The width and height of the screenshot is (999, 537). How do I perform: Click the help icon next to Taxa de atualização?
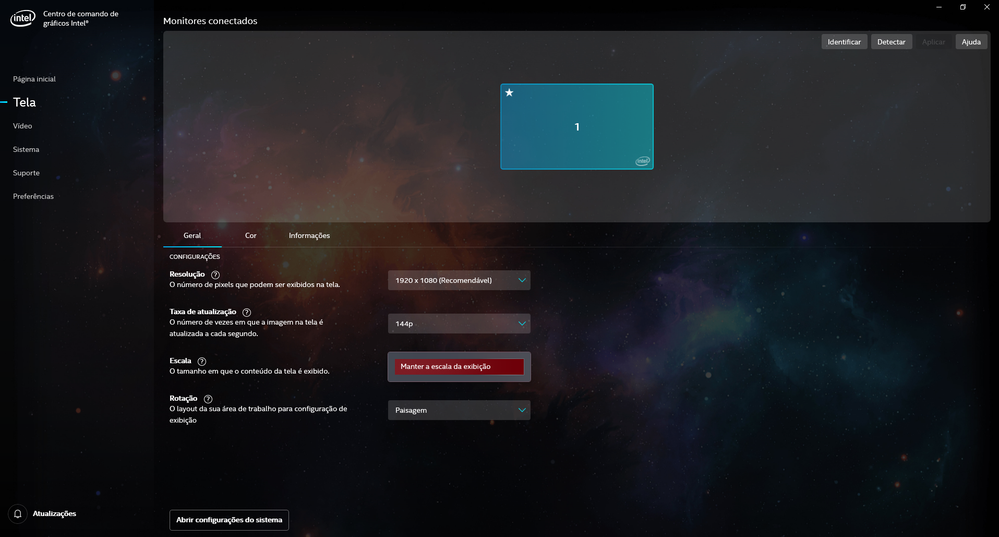pos(247,312)
